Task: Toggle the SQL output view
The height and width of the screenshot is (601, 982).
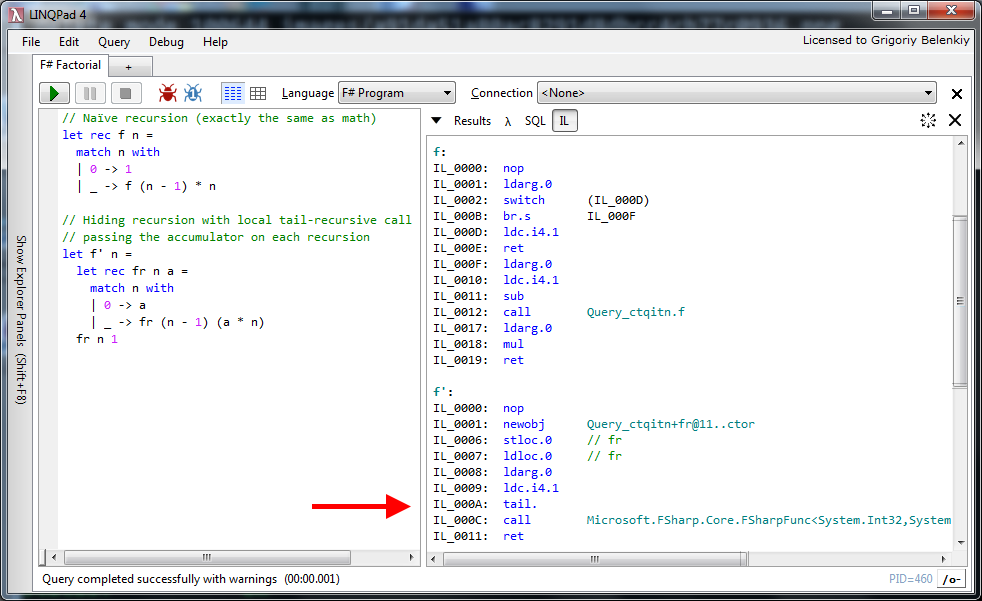Action: coord(535,120)
